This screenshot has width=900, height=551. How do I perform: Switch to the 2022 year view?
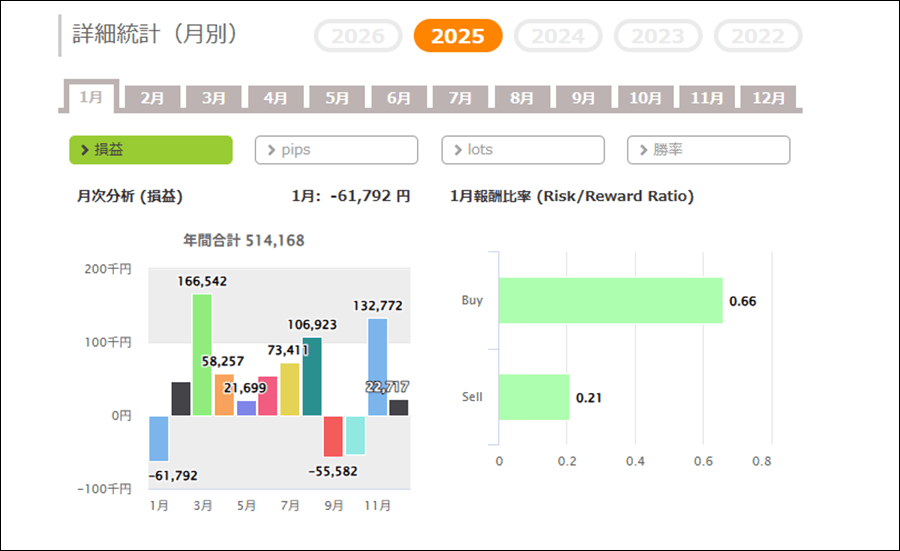click(x=757, y=37)
